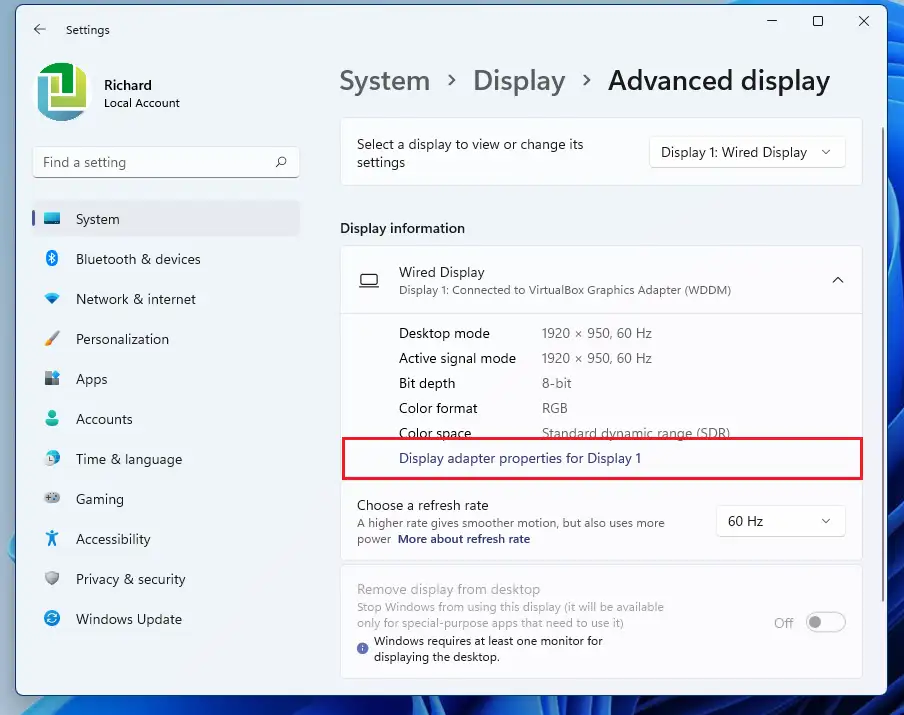Click the Personalization paintbrush icon
The image size is (904, 715).
tap(52, 338)
